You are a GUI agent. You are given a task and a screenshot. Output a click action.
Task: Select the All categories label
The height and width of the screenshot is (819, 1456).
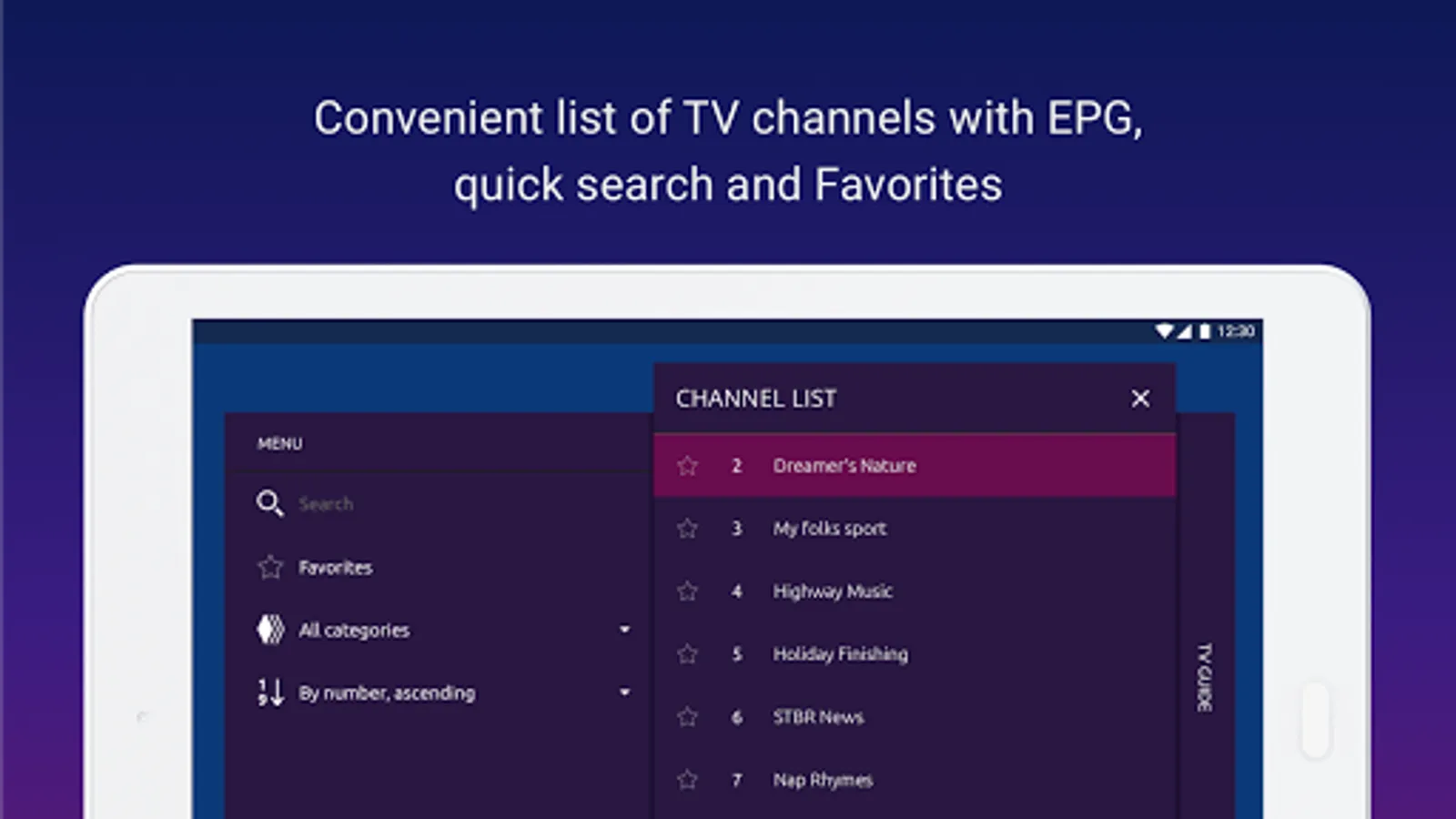pyautogui.click(x=354, y=631)
